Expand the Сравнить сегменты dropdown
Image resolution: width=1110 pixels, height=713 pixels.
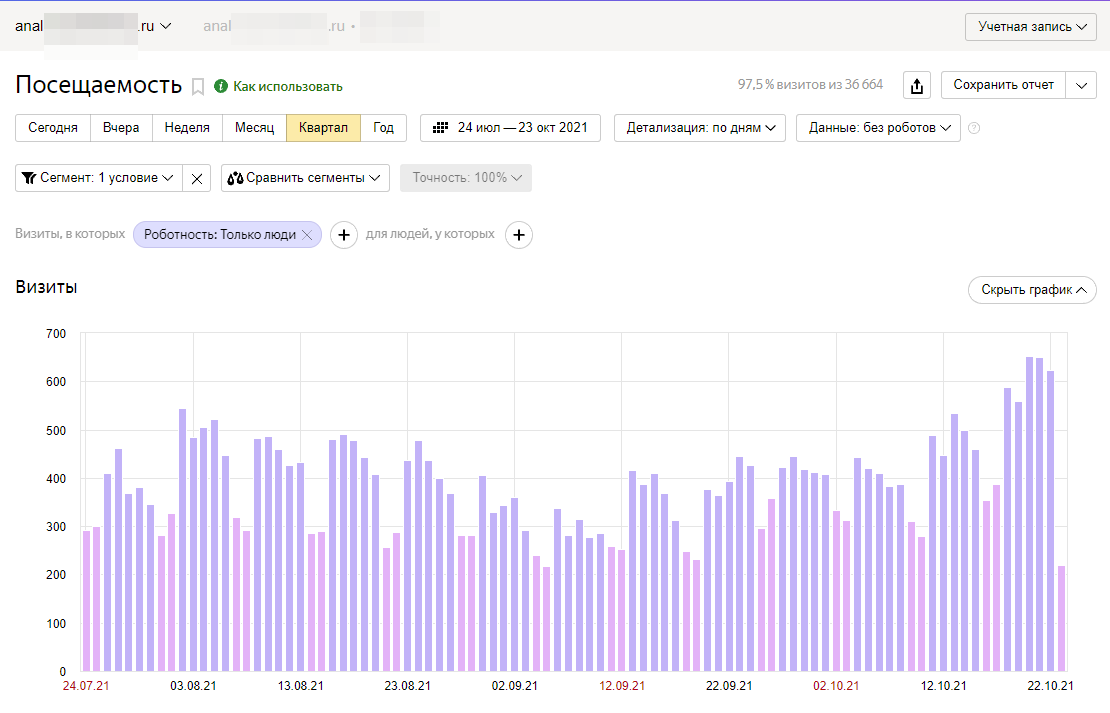point(304,178)
